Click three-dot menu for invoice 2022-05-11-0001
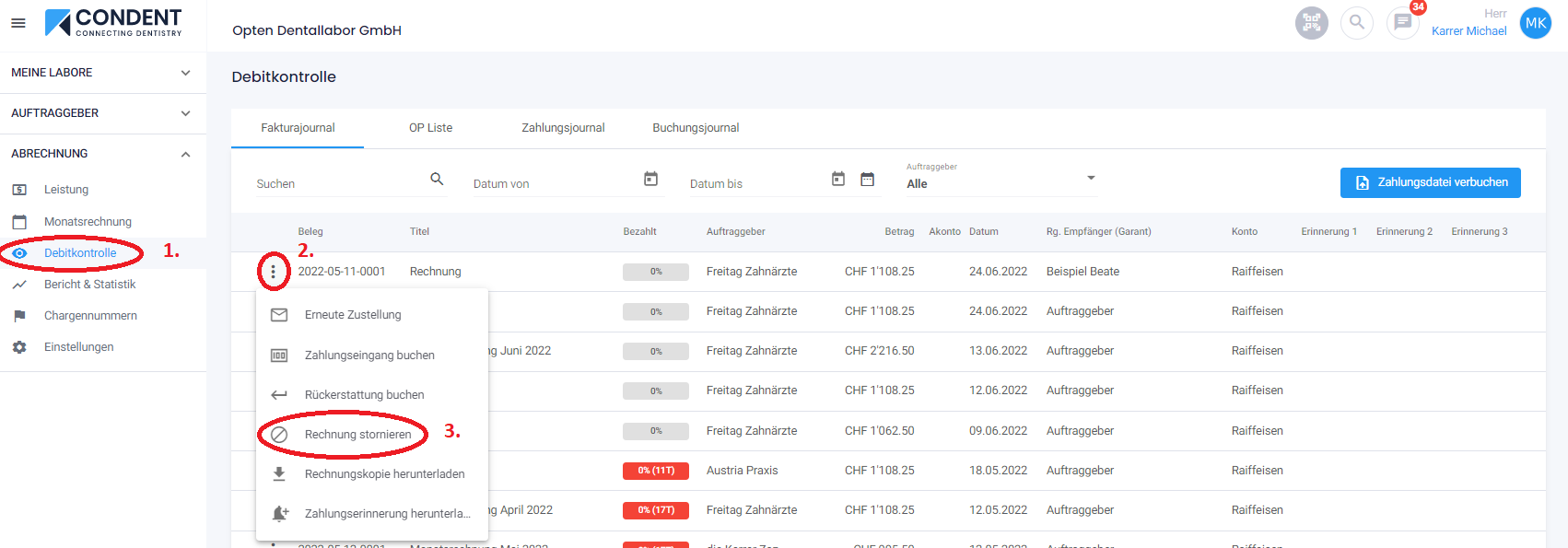This screenshot has width=1568, height=548. coord(273,272)
